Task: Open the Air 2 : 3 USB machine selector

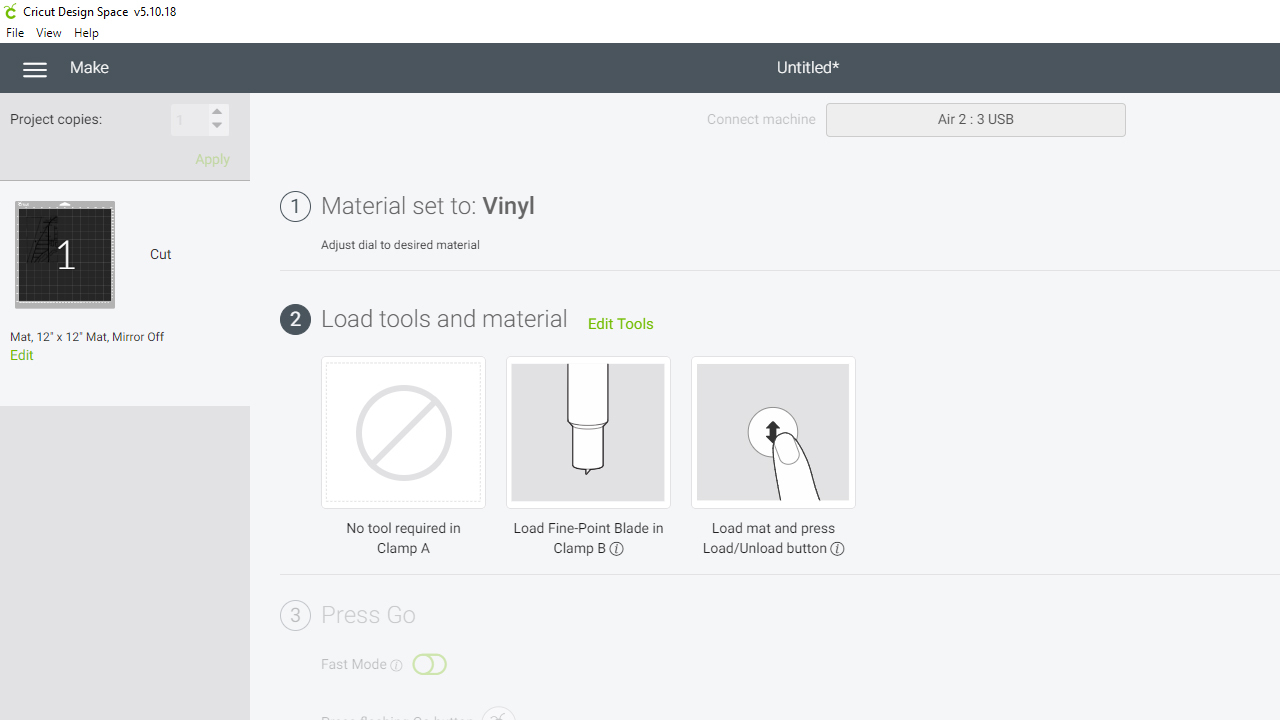Action: click(x=975, y=120)
